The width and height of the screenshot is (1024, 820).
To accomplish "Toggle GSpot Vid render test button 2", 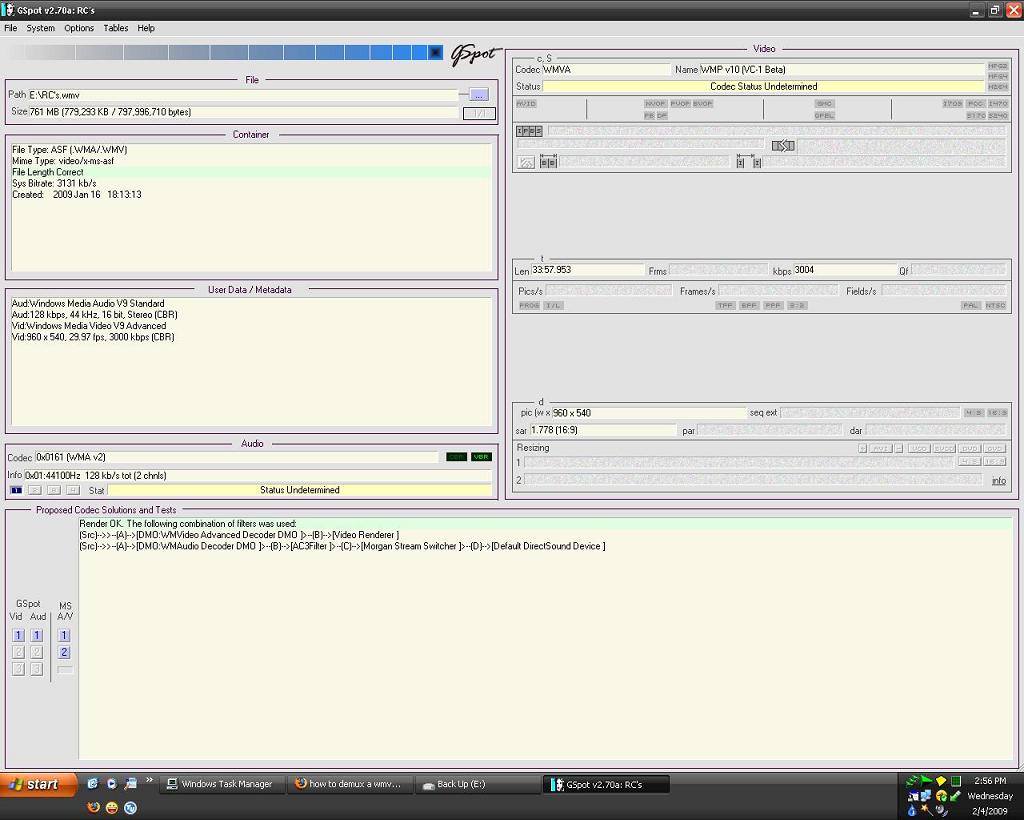I will click(18, 652).
